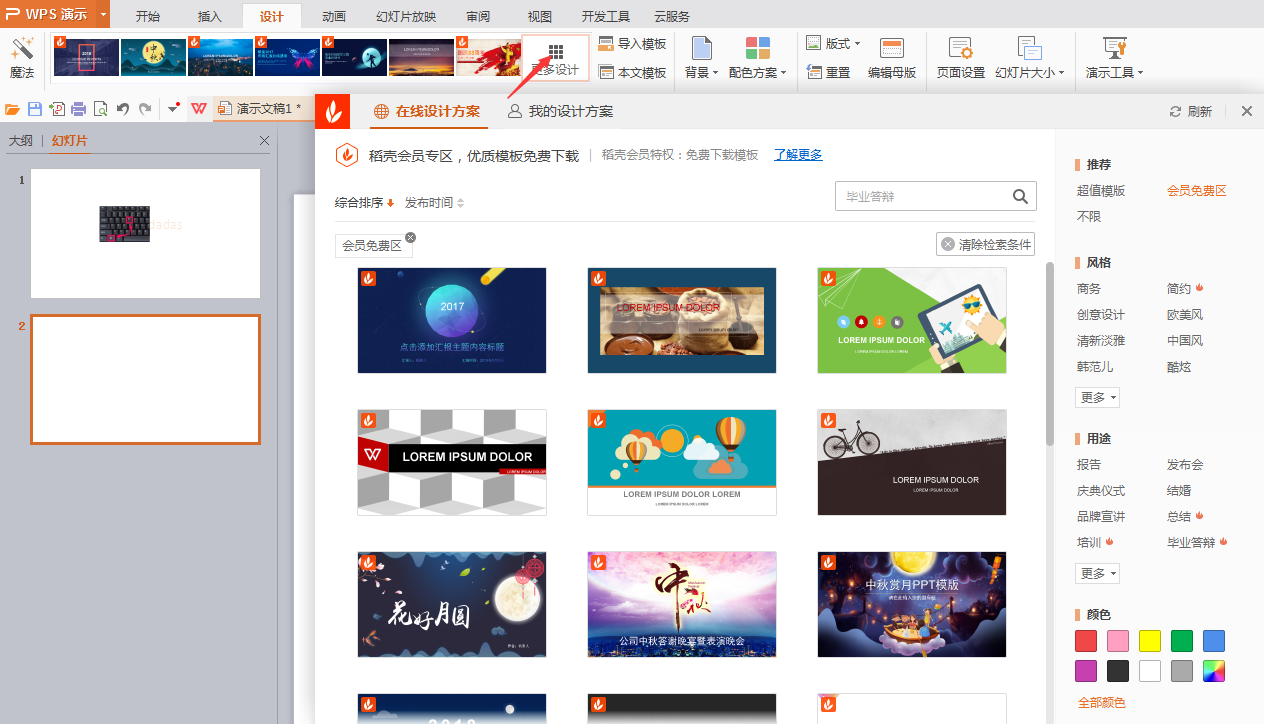
Task: Click the open folder icon in quick toolbar
Action: tap(13, 108)
